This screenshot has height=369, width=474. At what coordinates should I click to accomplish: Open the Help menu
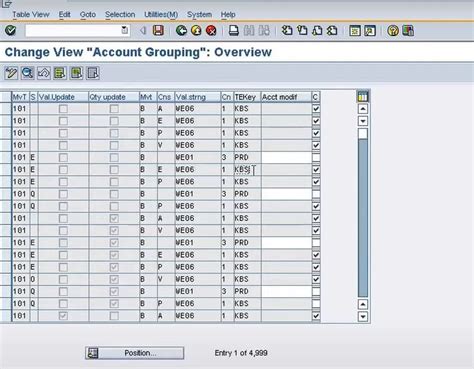pyautogui.click(x=228, y=14)
